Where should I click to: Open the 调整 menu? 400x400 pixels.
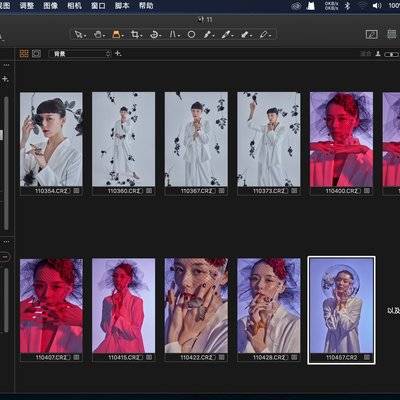pyautogui.click(x=27, y=6)
